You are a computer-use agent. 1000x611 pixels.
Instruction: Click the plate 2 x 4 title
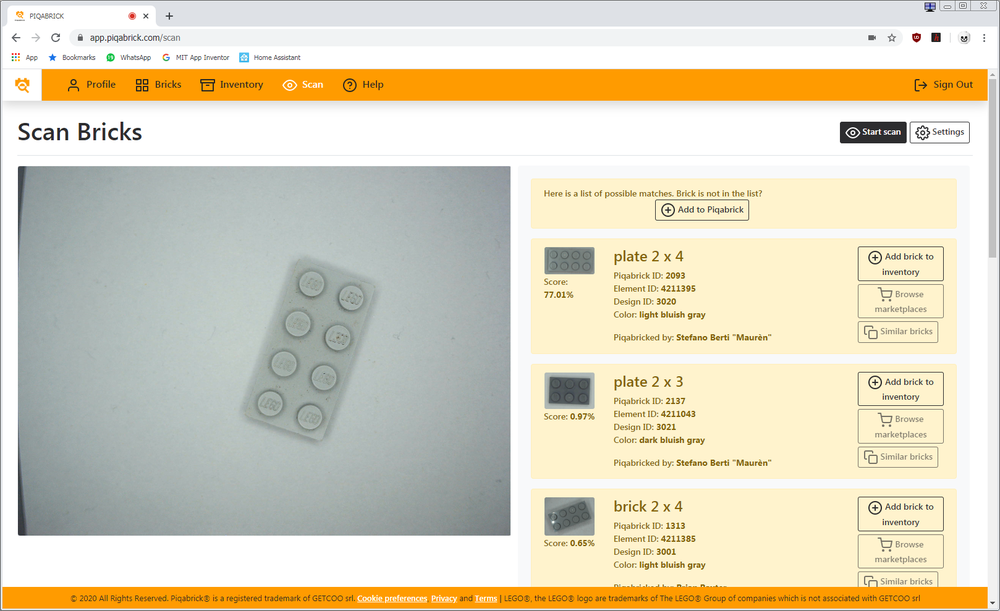(648, 256)
